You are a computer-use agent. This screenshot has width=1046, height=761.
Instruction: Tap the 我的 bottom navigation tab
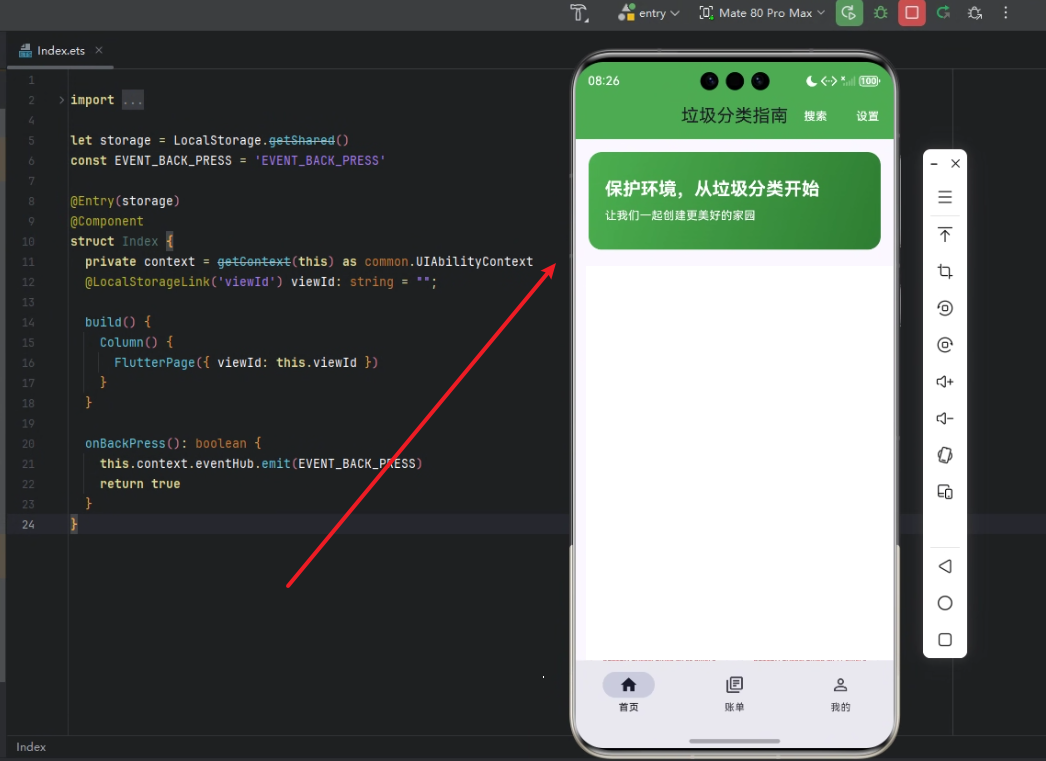(840, 693)
